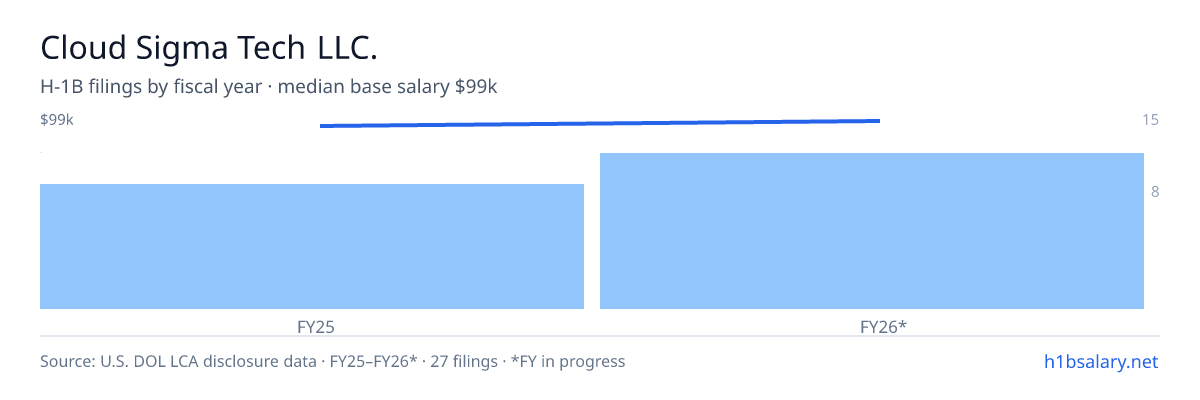Click the 8 right axis label
This screenshot has width=1200, height=400.
[x=1155, y=192]
